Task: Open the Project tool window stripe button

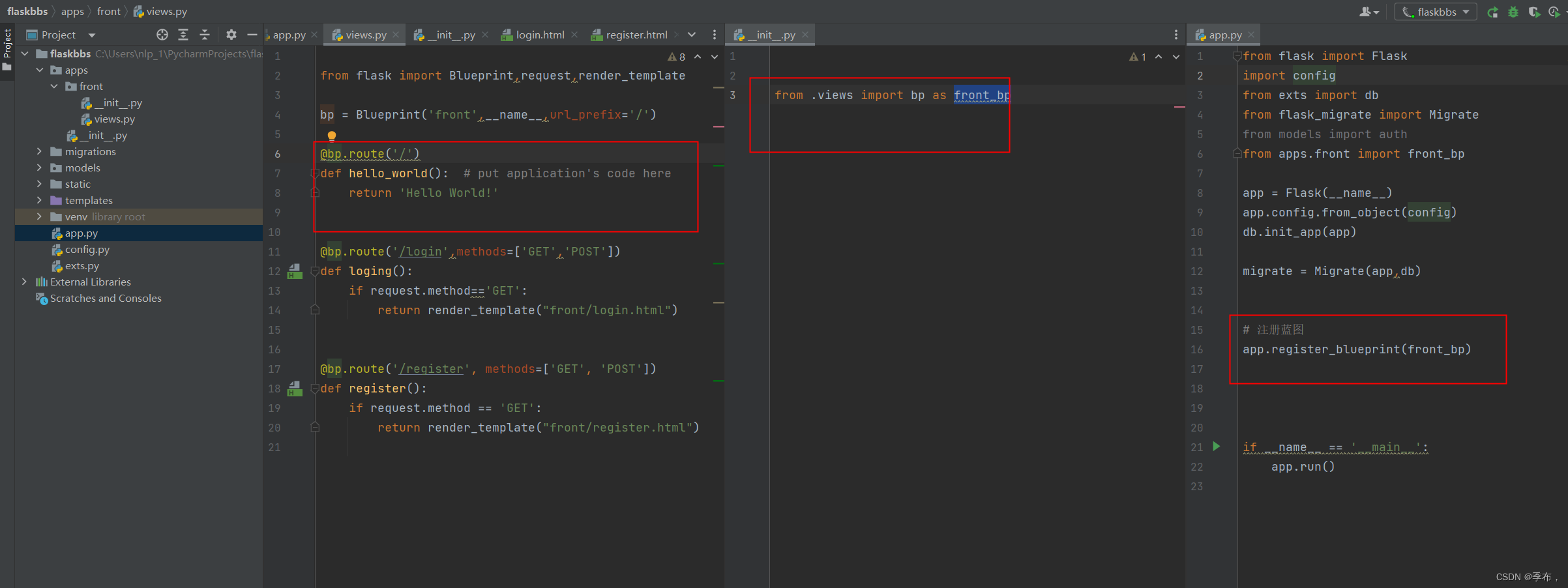Action: pos(7,51)
